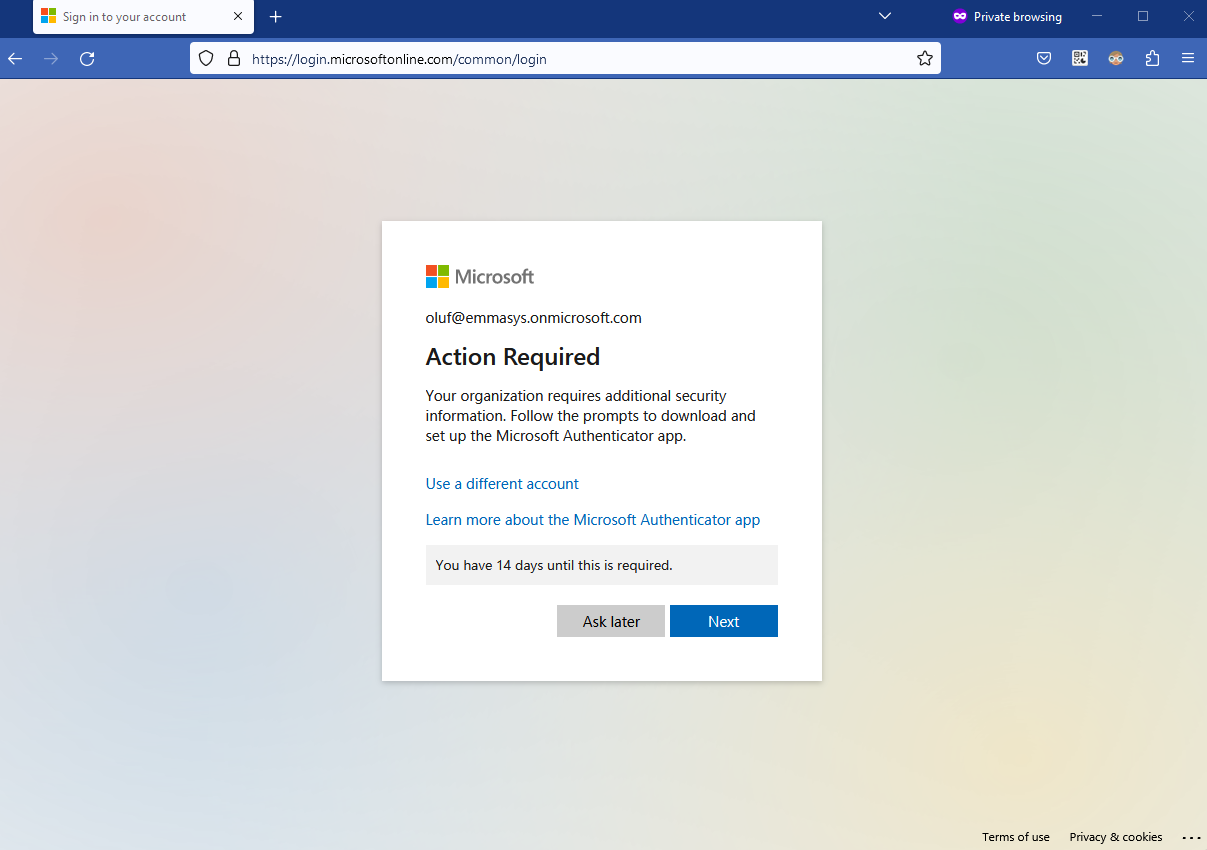Bookmark this page with the star icon
1207x850 pixels.
(925, 59)
